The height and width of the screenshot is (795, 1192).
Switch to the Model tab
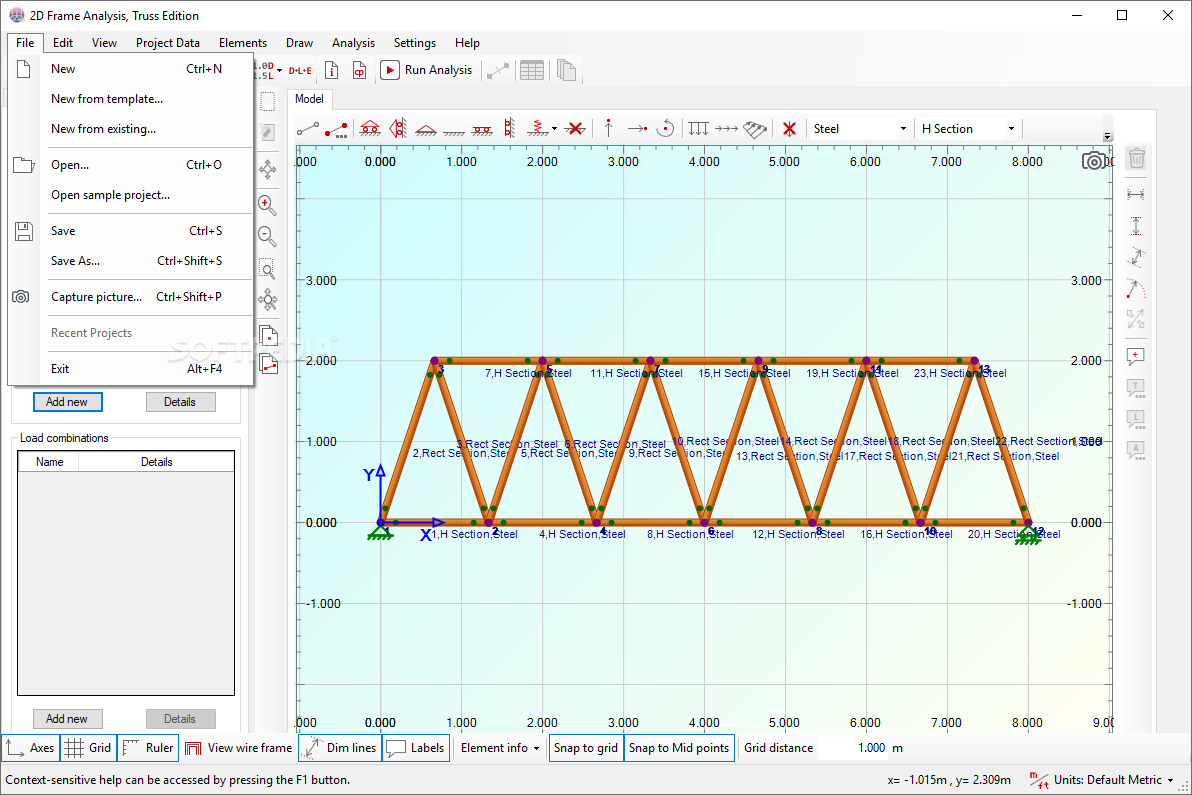tap(309, 99)
